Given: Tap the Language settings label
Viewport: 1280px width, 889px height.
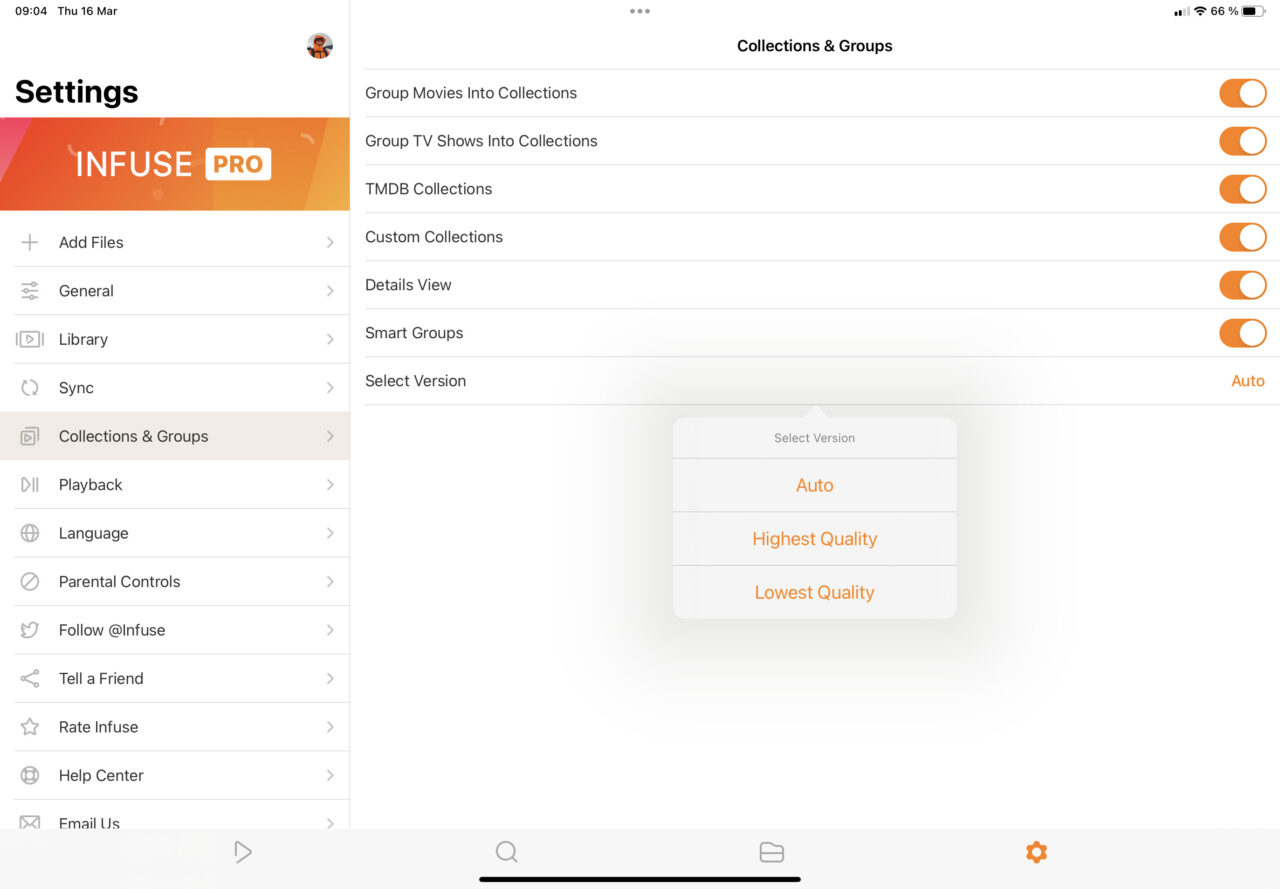Looking at the screenshot, I should 93,533.
